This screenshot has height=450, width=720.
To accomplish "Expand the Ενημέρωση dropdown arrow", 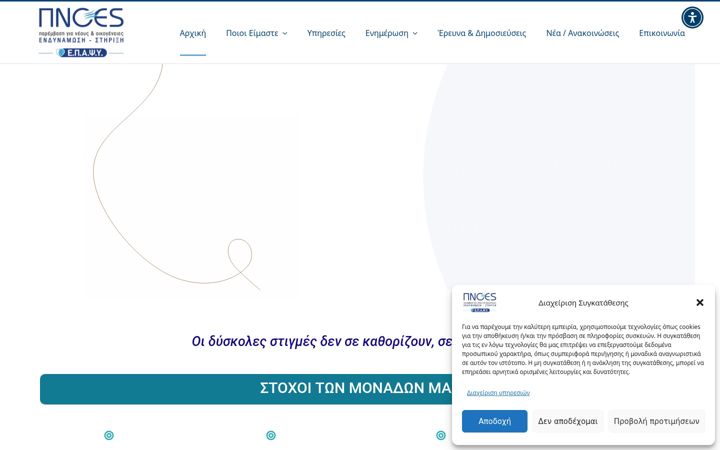I will 415,34.
